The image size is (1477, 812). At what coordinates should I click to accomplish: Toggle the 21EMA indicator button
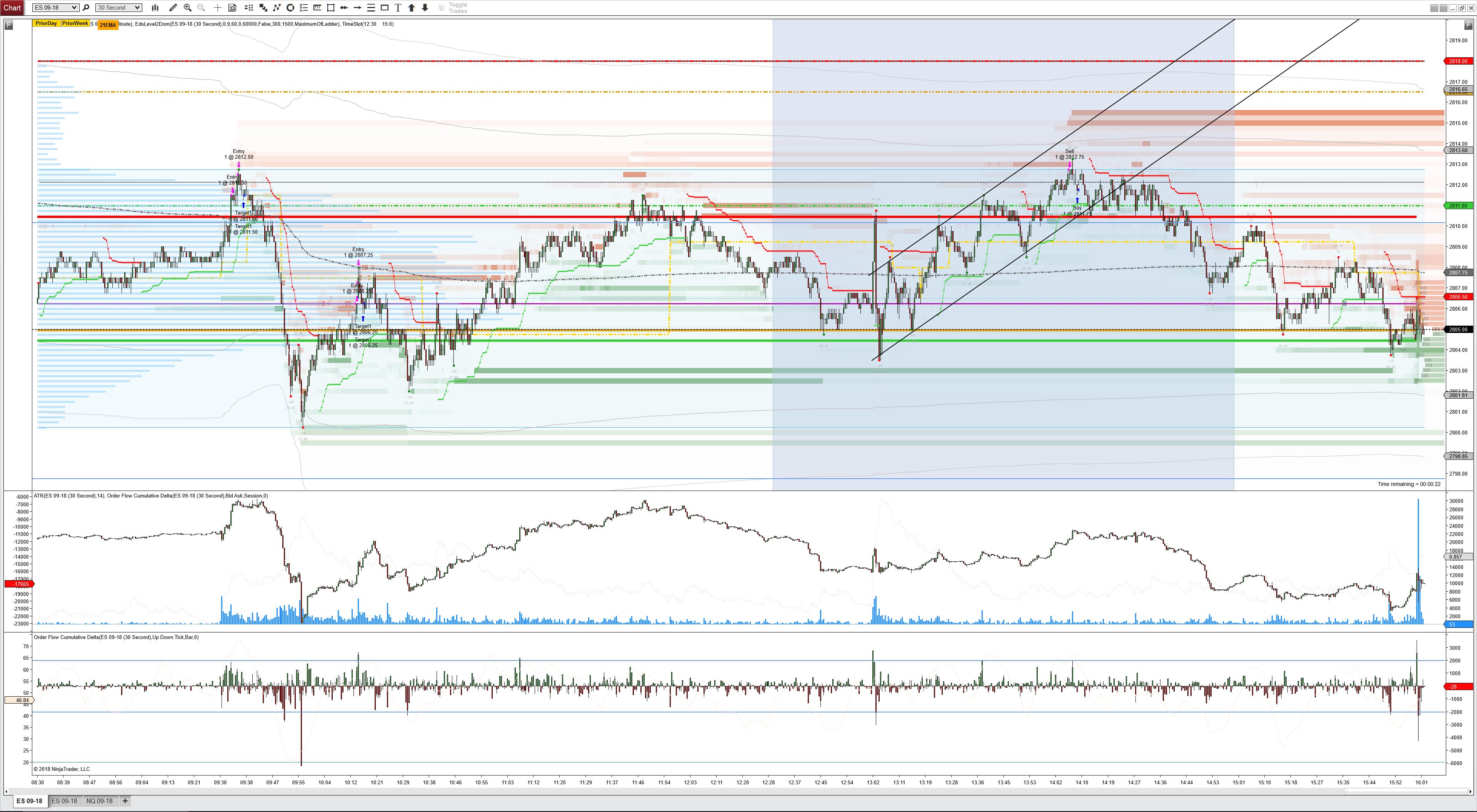[108, 25]
